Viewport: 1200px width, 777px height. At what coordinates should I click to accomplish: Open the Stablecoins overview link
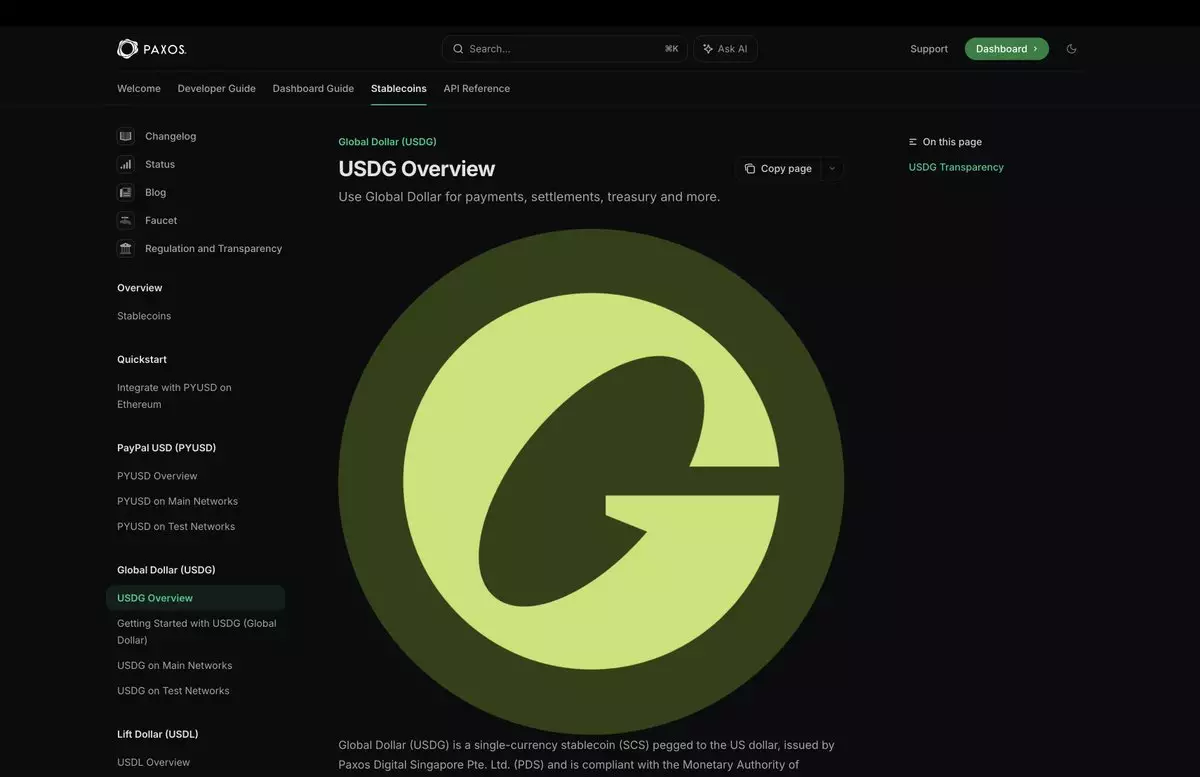point(144,316)
